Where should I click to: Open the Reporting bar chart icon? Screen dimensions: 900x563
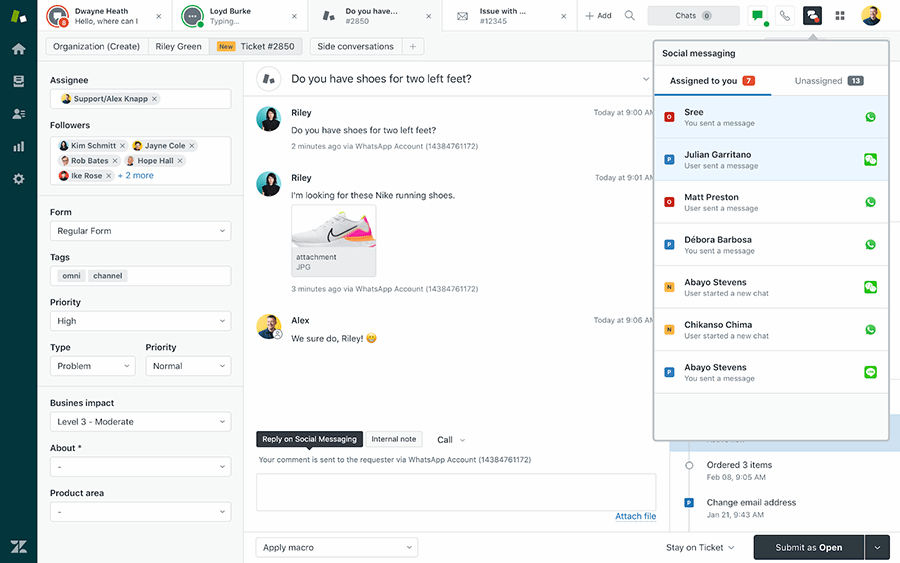tap(18, 146)
